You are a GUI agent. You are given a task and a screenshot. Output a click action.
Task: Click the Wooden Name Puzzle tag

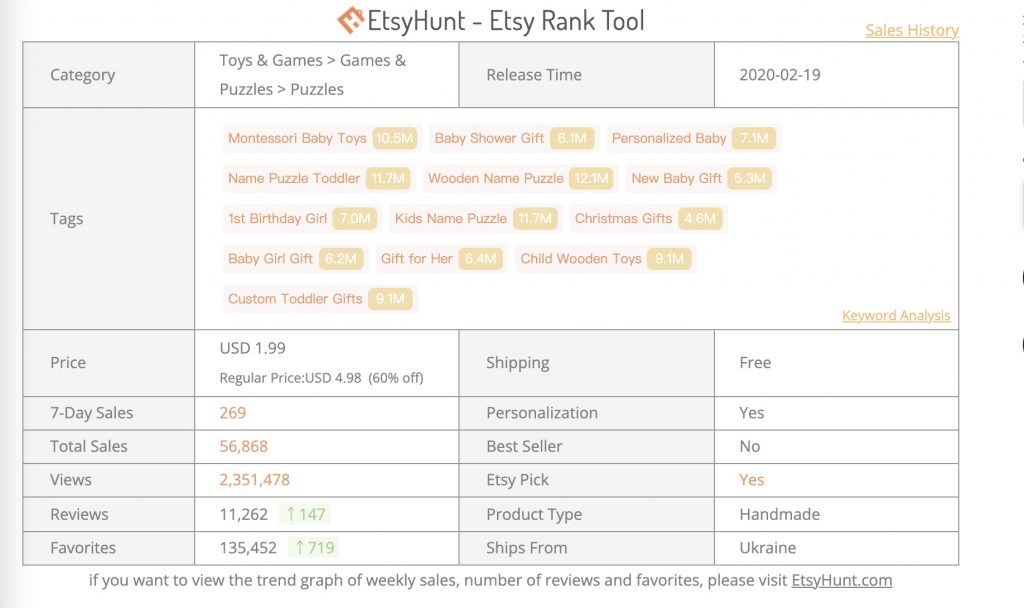495,178
